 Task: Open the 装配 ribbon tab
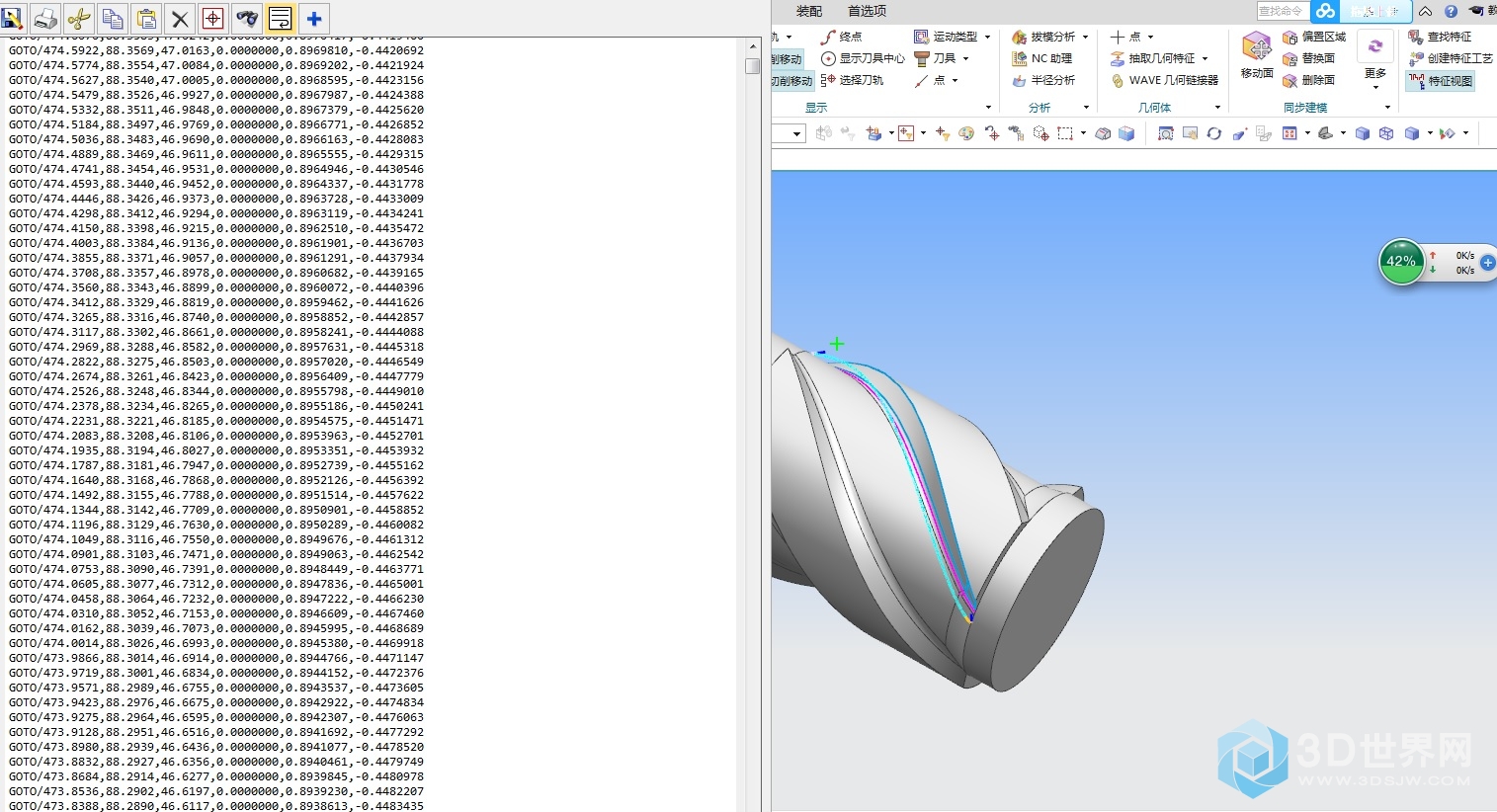[x=809, y=11]
